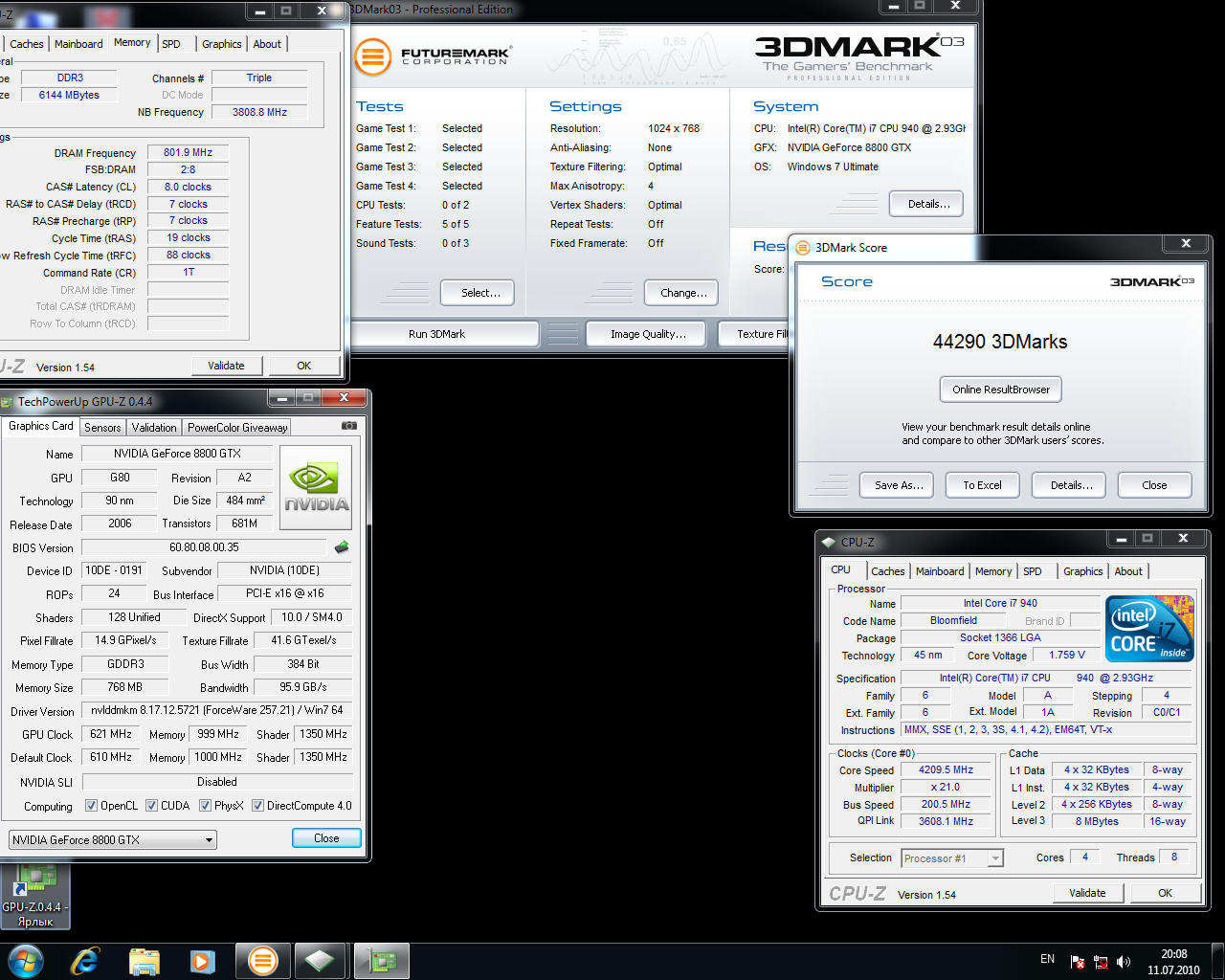The width and height of the screenshot is (1225, 980).
Task: Click the CPU-Z title bar icon
Action: pos(829,542)
